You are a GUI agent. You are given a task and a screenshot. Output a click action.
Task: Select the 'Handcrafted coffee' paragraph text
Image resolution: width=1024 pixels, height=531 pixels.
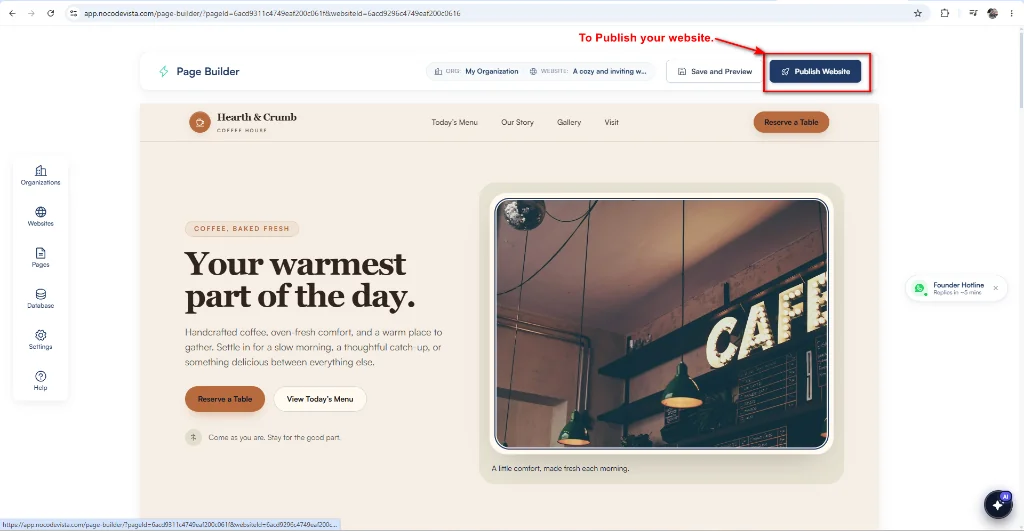tap(313, 347)
